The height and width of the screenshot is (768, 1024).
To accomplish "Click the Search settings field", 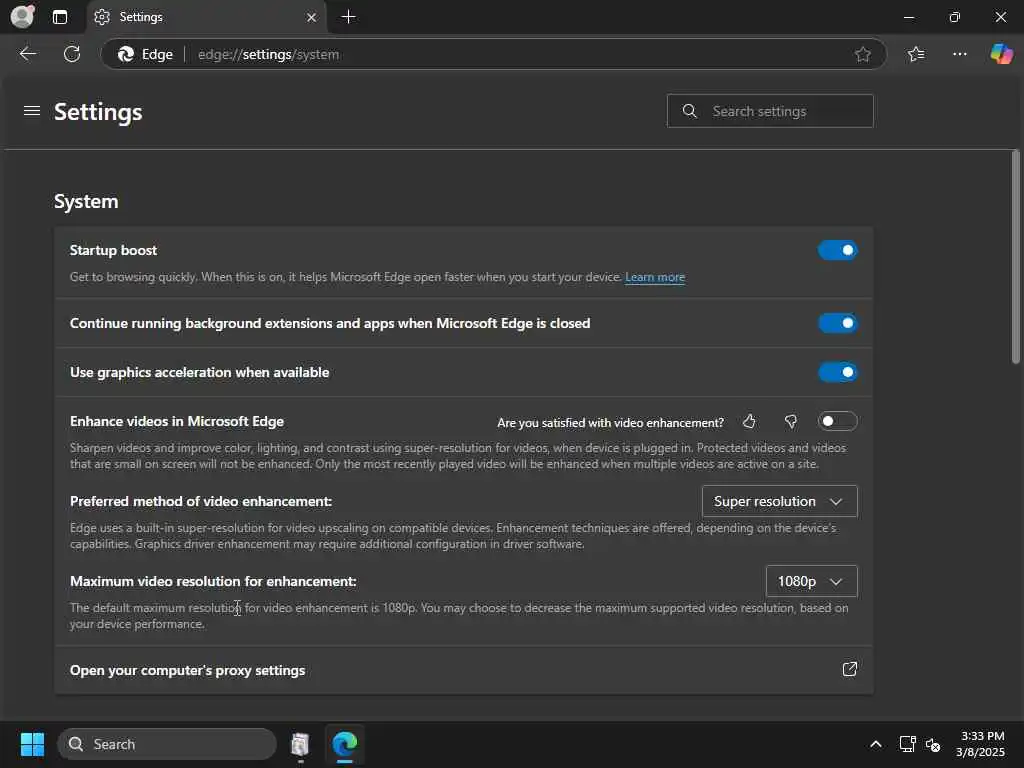I will click(x=770, y=111).
